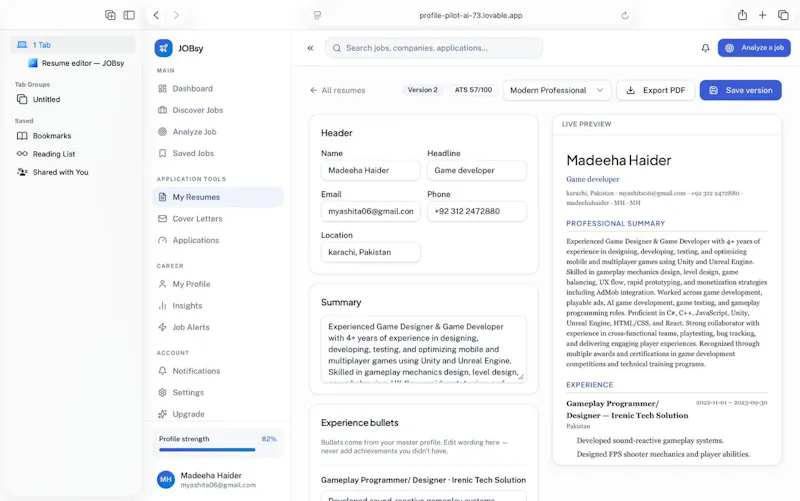The height and width of the screenshot is (501, 800).
Task: Click the MH user avatar
Action: pyautogui.click(x=166, y=480)
